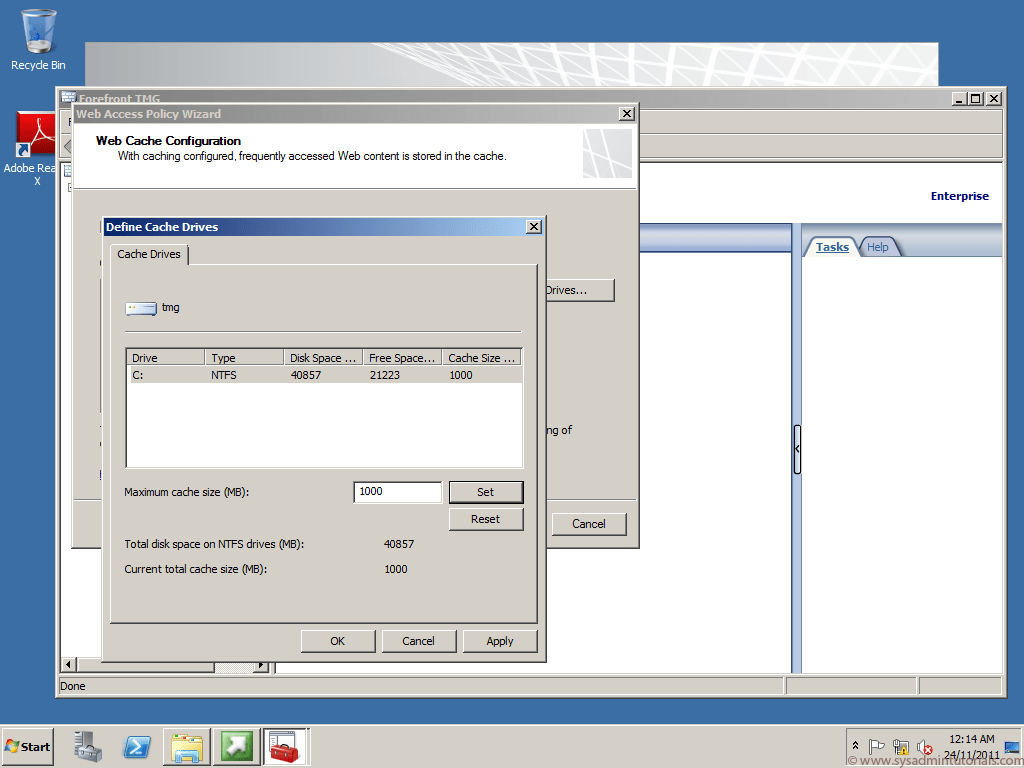
Task: Click the Drive column header
Action: click(165, 358)
